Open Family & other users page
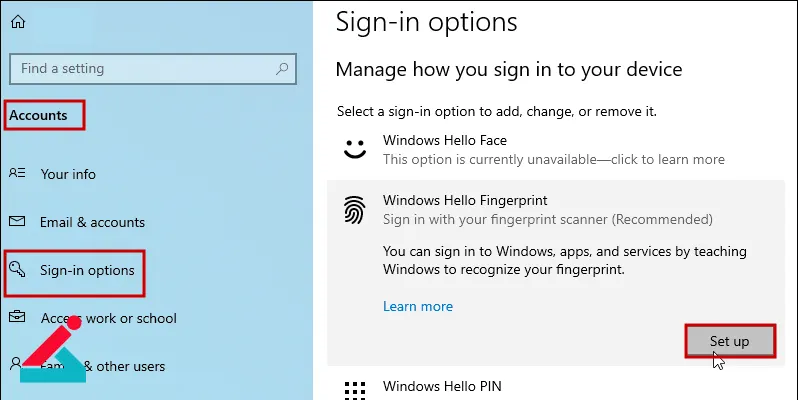800x400 pixels. coord(102,366)
